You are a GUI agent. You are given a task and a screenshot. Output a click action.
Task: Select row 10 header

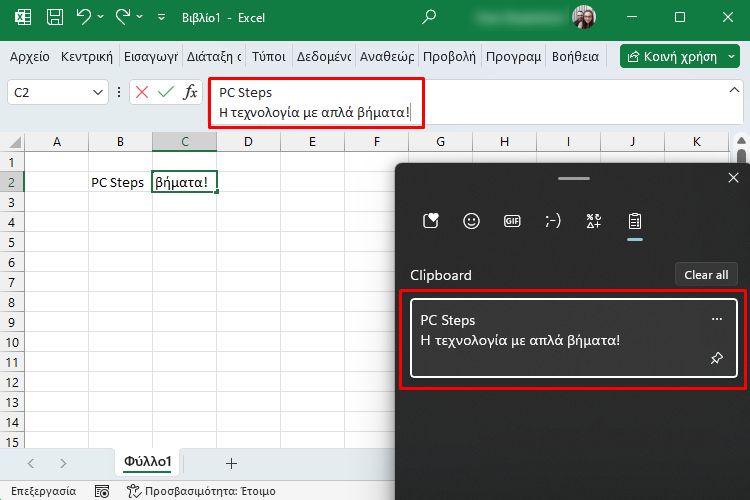click(x=12, y=343)
